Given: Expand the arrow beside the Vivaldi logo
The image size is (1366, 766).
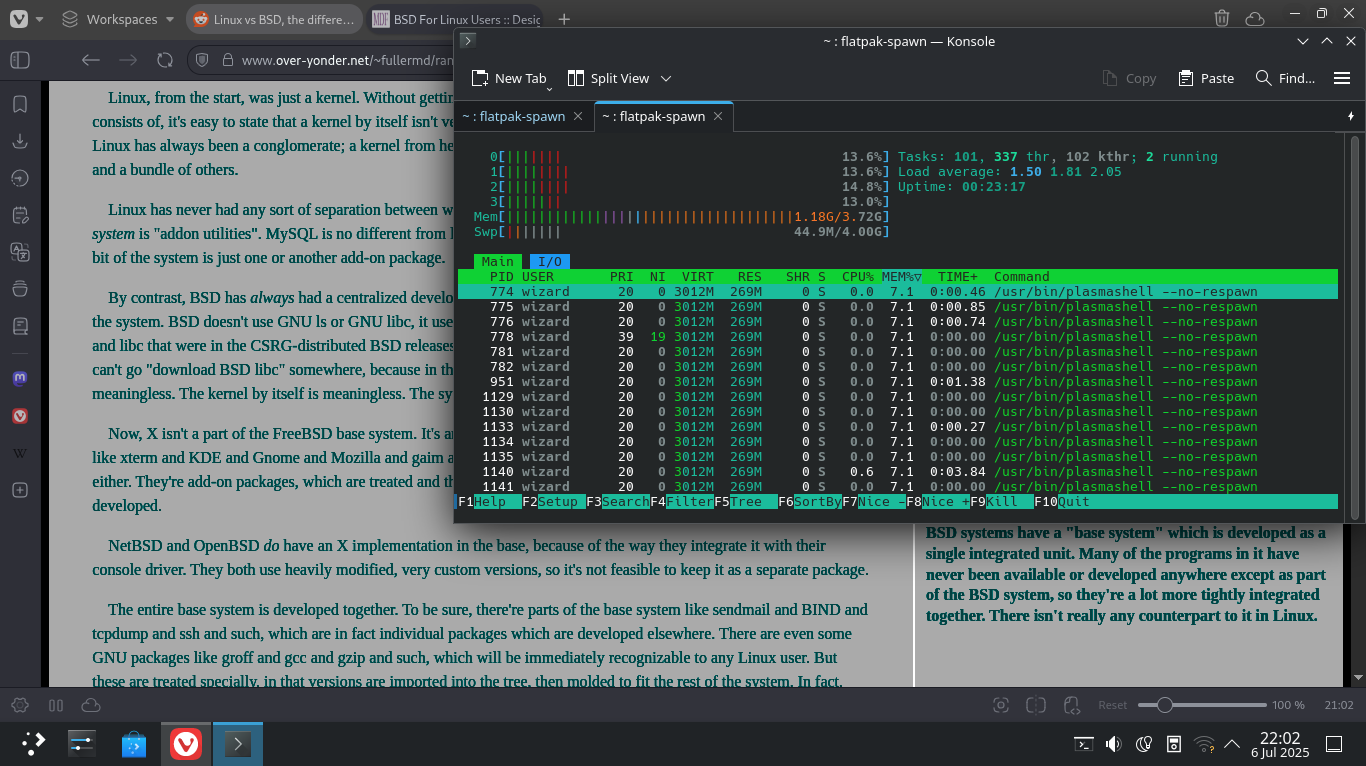Looking at the screenshot, I should pyautogui.click(x=39, y=19).
